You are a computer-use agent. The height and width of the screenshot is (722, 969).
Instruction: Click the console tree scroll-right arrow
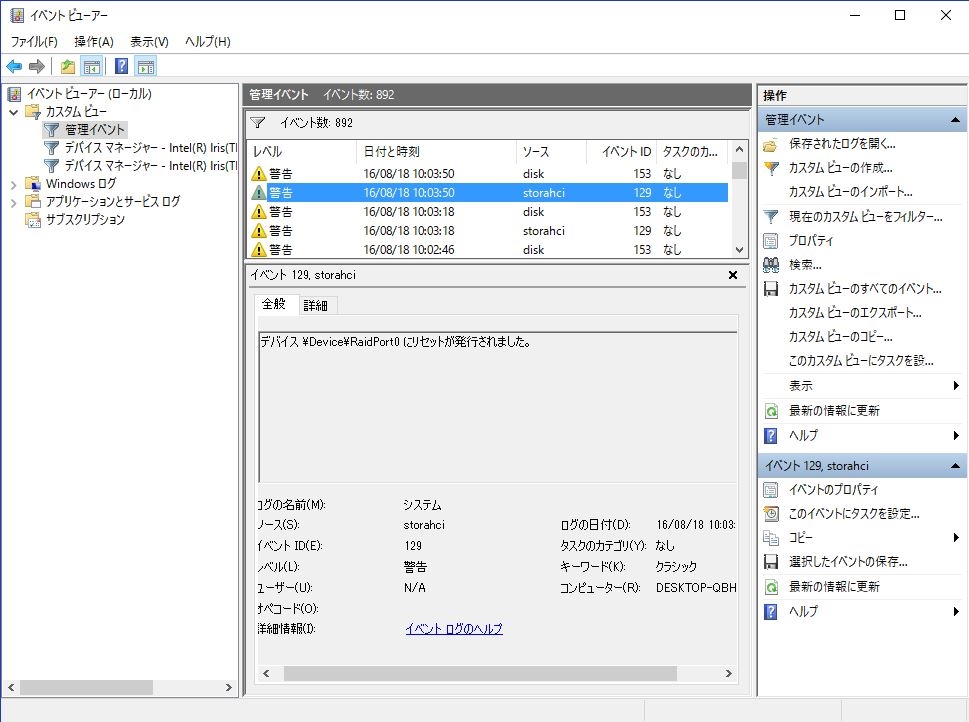[x=229, y=687]
